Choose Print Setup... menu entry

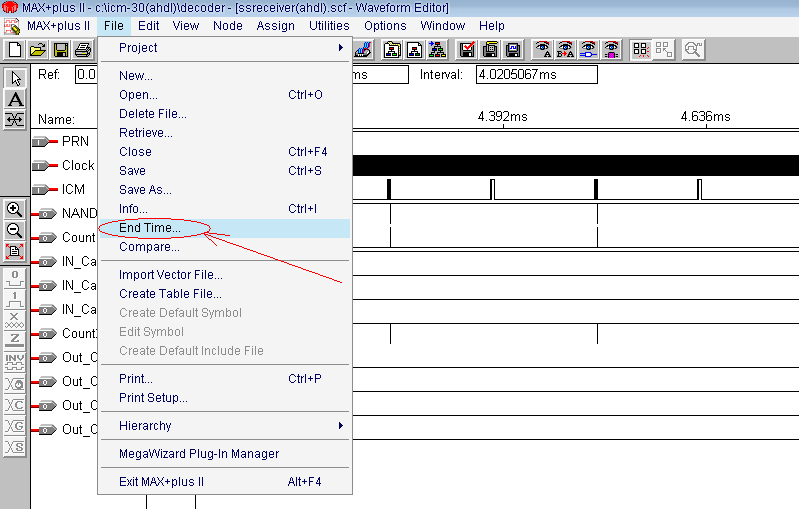pyautogui.click(x=225, y=398)
